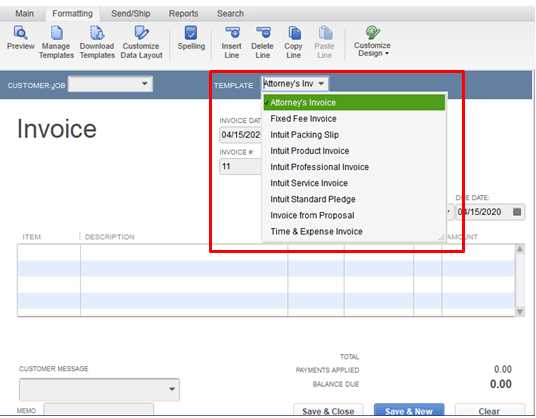Click Save & Close button
The width and height of the screenshot is (536, 418).
pos(328,411)
